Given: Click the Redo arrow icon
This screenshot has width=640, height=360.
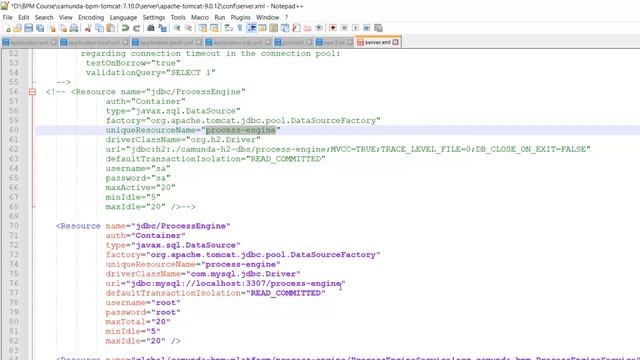Looking at the screenshot, I should 136,28.
